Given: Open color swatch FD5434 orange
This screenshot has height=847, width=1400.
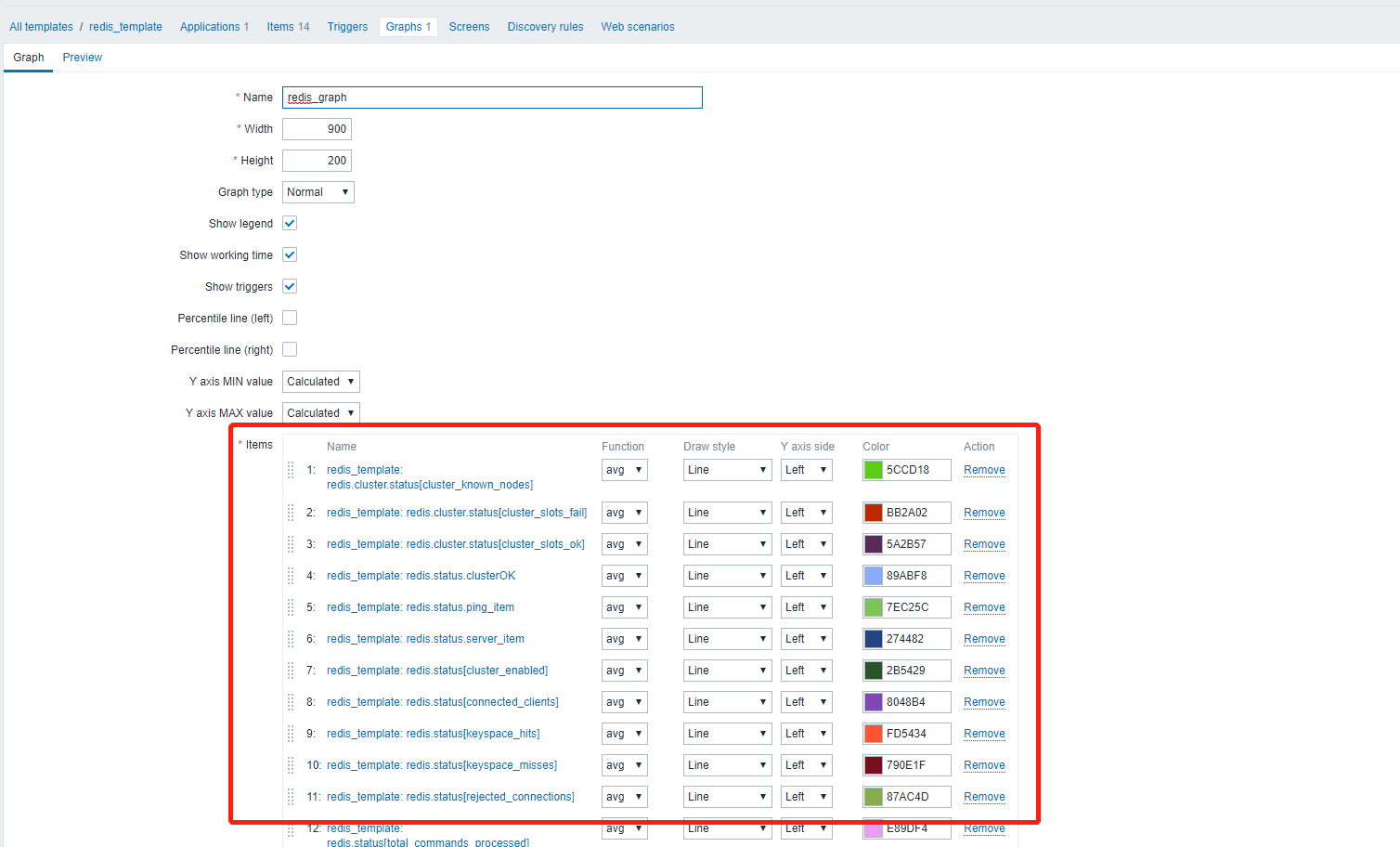Looking at the screenshot, I should 873,734.
